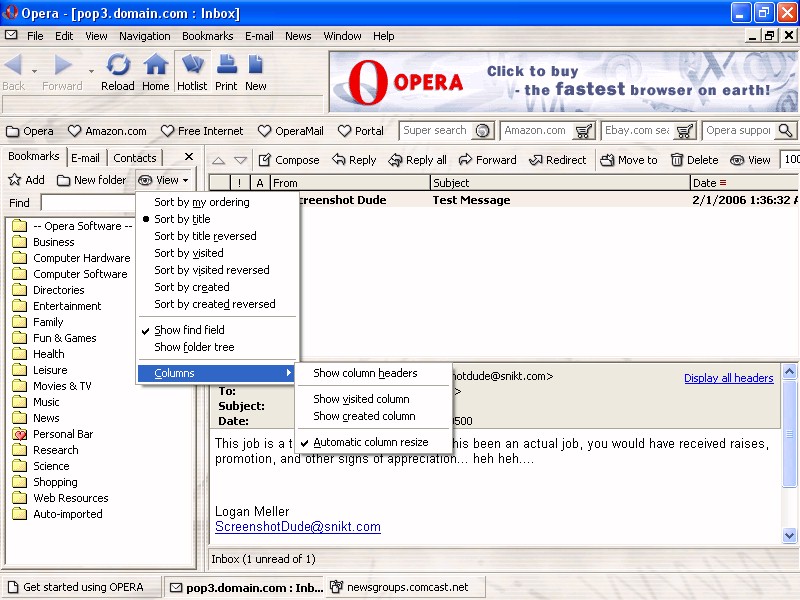The width and height of the screenshot is (800, 600).
Task: Open the mail View dropdown
Action: (x=751, y=160)
